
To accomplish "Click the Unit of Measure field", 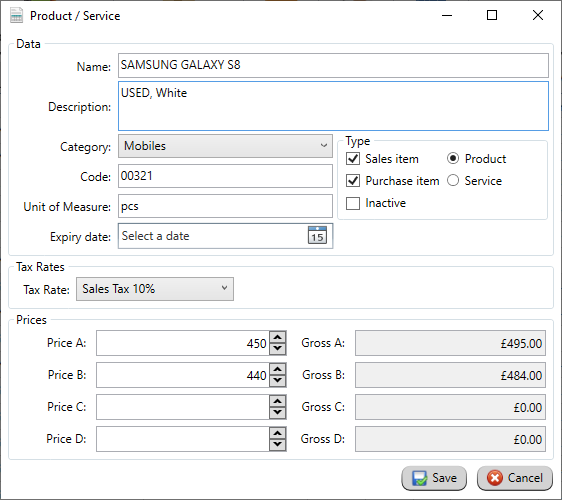I will click(225, 206).
